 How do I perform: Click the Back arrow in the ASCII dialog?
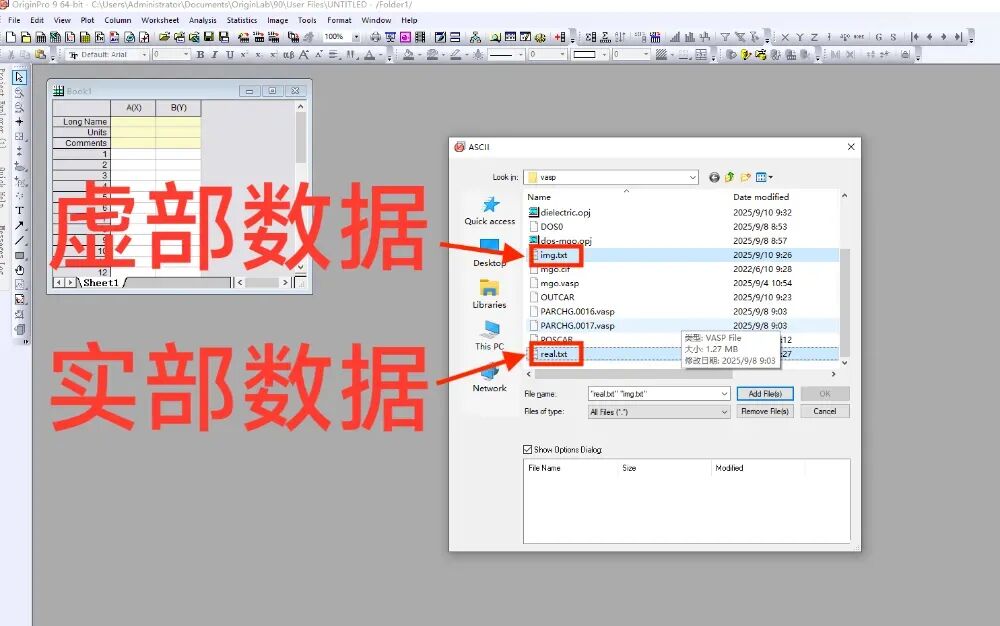(714, 177)
